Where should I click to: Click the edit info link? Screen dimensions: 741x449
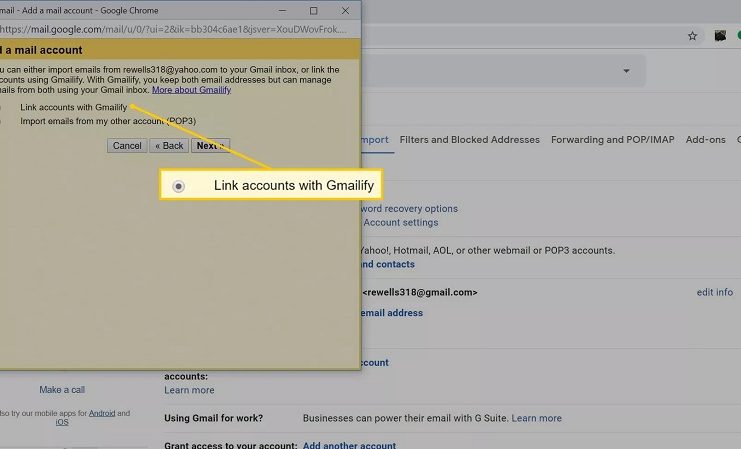[714, 292]
